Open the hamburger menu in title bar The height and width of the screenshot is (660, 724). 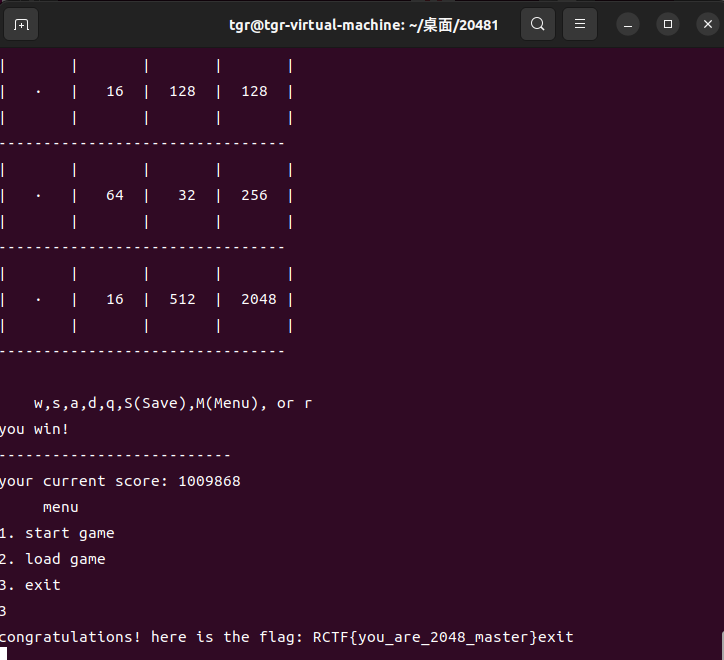(x=582, y=24)
